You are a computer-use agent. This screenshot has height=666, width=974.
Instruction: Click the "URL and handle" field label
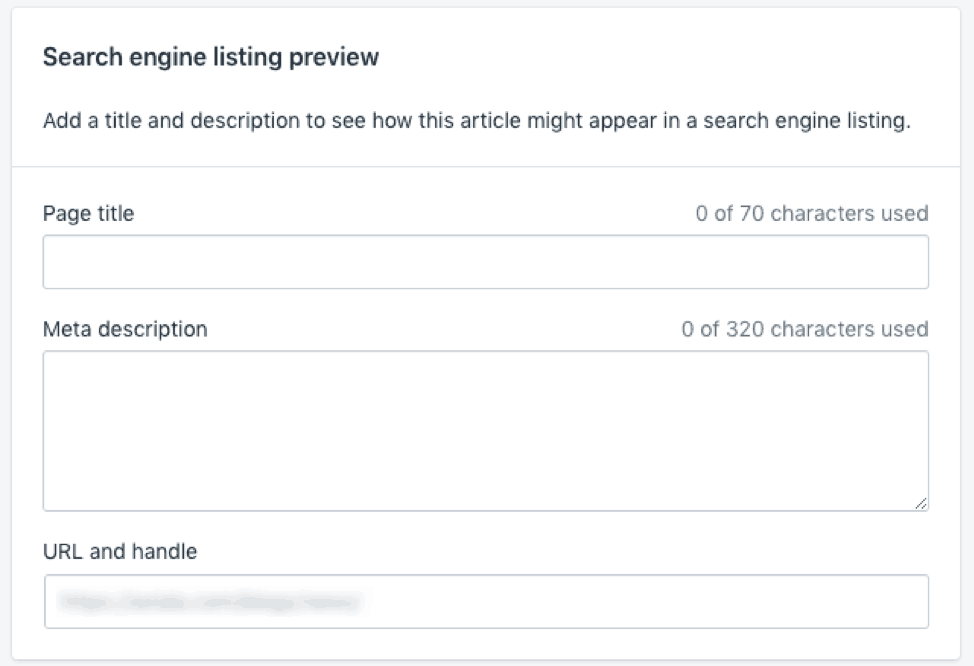120,551
